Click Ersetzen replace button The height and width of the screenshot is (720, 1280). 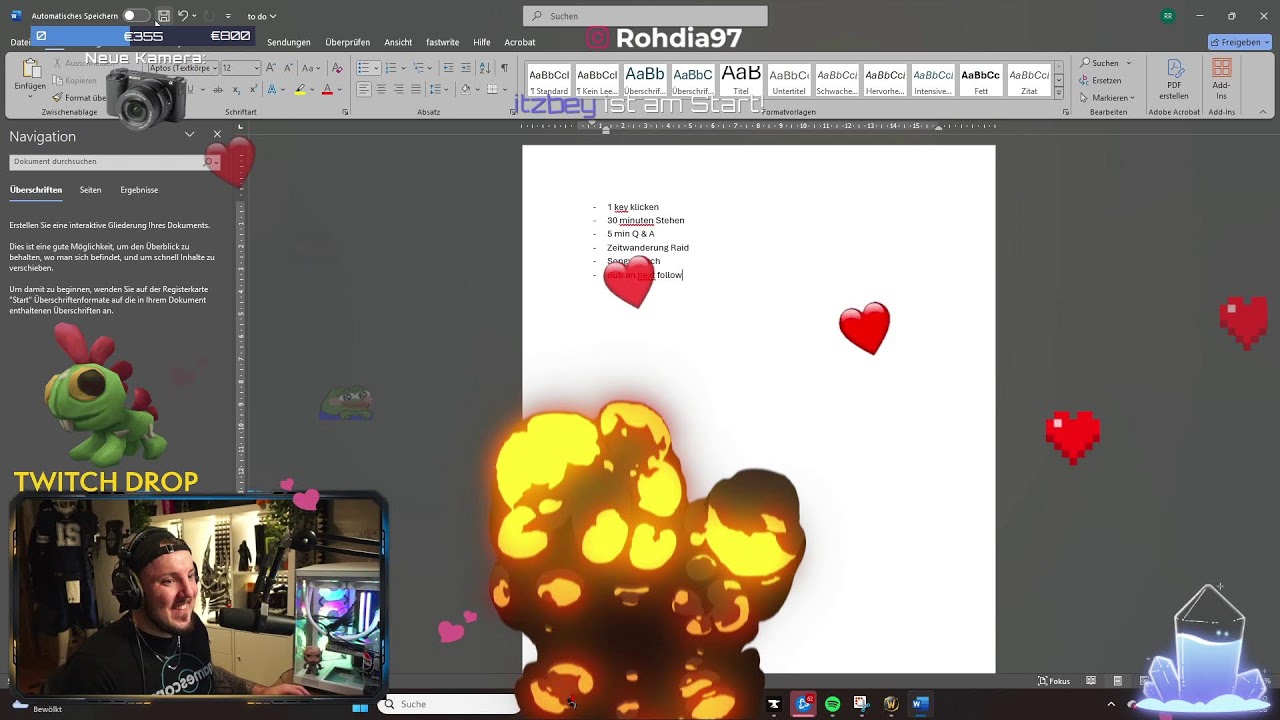coord(1100,80)
